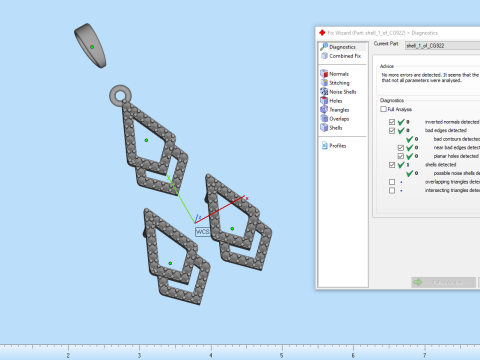
Task: Enable intersecting triangles detected checkbox
Action: pyautogui.click(x=392, y=190)
